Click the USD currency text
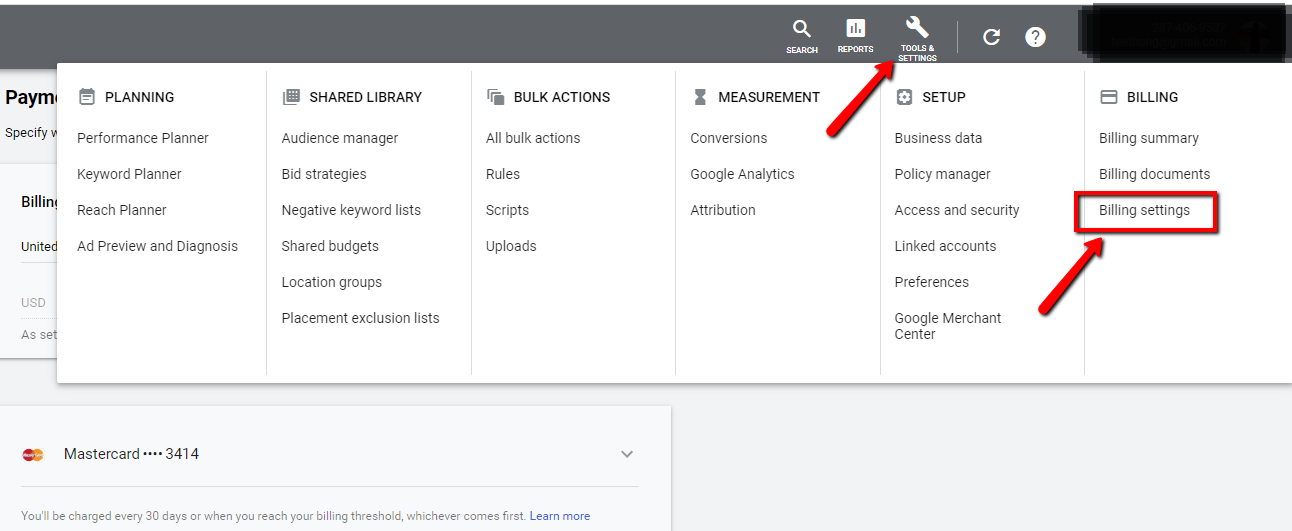 tap(33, 302)
